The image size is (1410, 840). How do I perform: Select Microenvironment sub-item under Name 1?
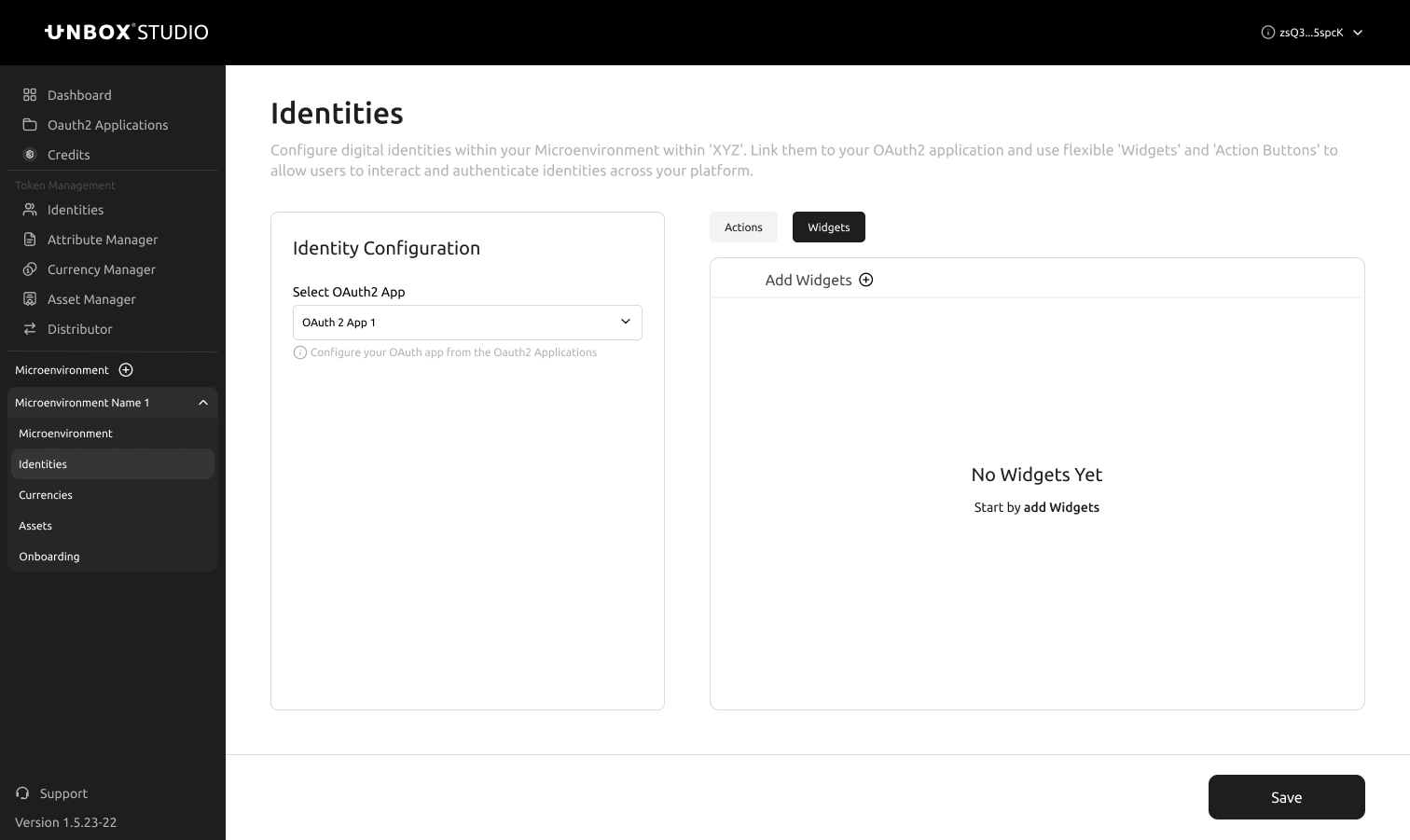[x=113, y=434]
